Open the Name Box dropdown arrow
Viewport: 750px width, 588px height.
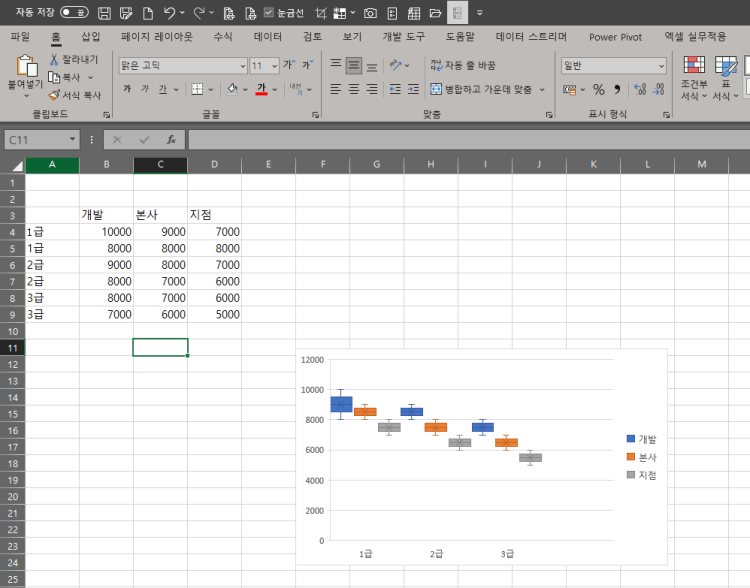(72, 139)
